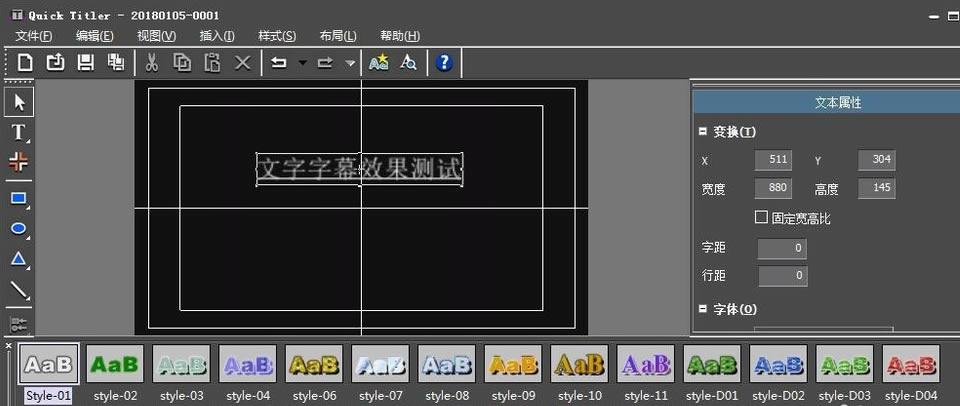The image size is (960, 406).
Task: Enable the 固定宽高比 checkbox
Action: [761, 218]
